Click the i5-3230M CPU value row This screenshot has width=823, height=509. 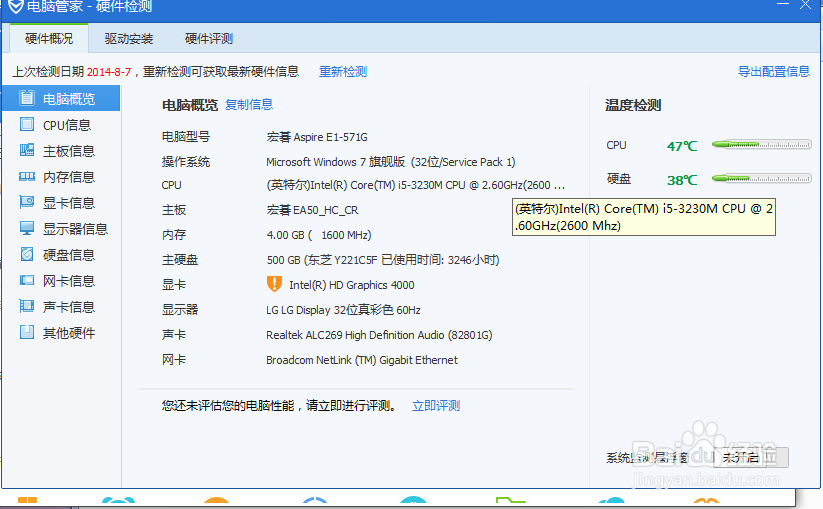415,185
